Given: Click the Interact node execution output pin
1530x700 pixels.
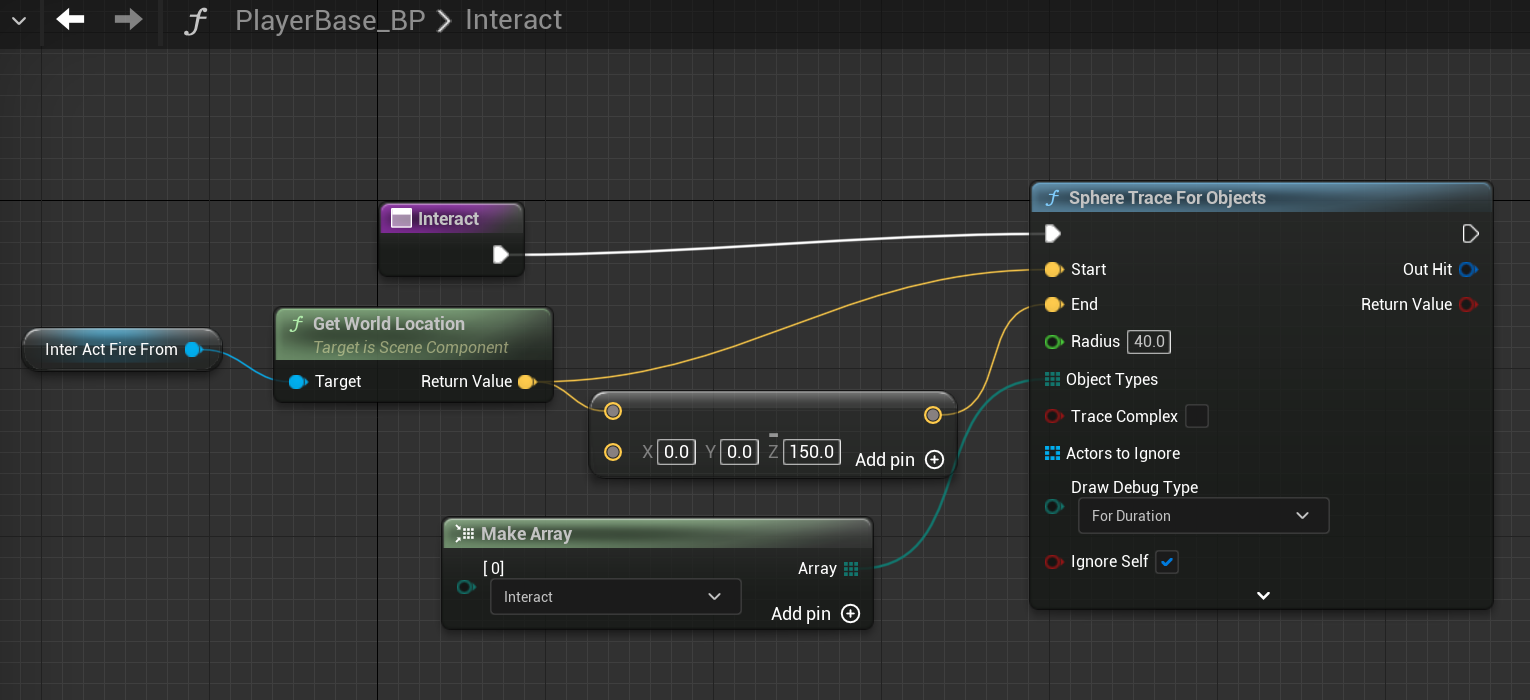Looking at the screenshot, I should tap(501, 255).
